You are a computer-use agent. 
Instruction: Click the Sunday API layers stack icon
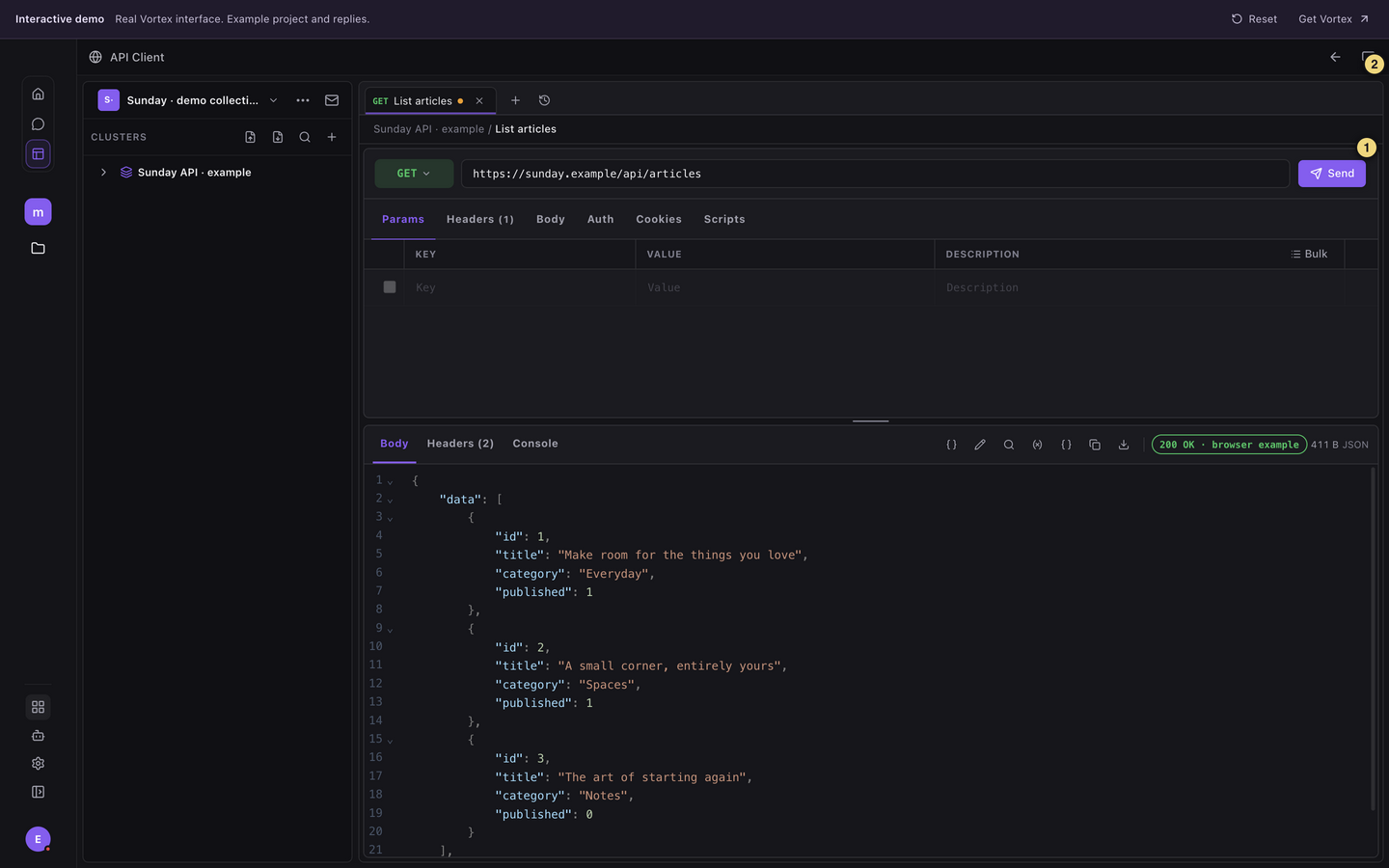coord(126,172)
